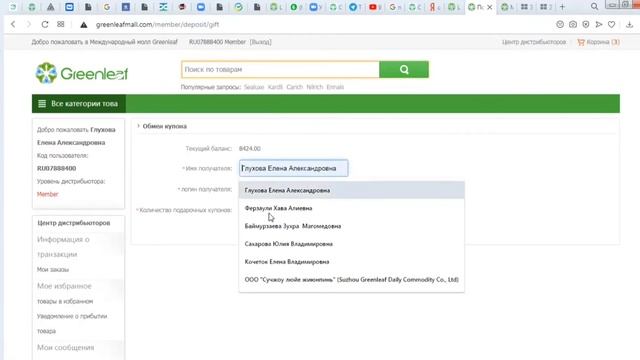Image resolution: width=640 pixels, height=360 pixels.
Task: Click the hamburger icon in the green categories bar
Action: tap(42, 104)
